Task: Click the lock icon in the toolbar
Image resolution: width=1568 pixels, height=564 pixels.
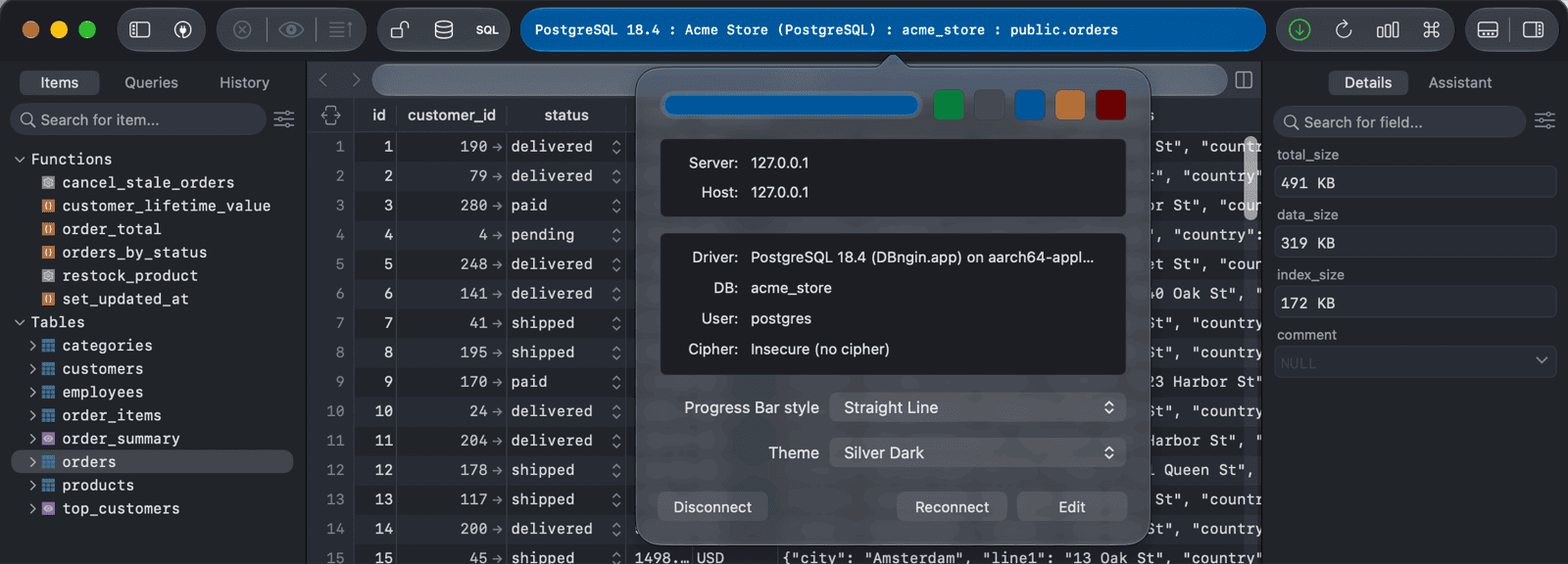Action: pos(400,29)
